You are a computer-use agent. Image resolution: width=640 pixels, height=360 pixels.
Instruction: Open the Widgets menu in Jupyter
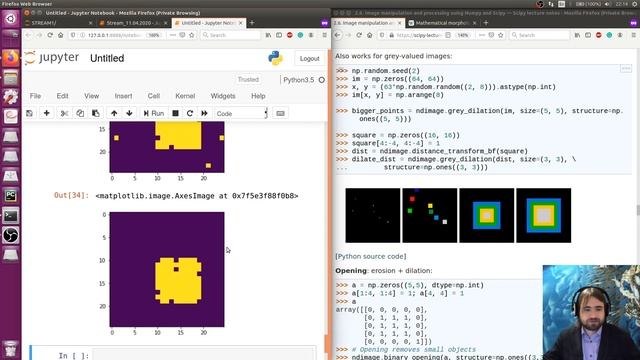pos(223,96)
